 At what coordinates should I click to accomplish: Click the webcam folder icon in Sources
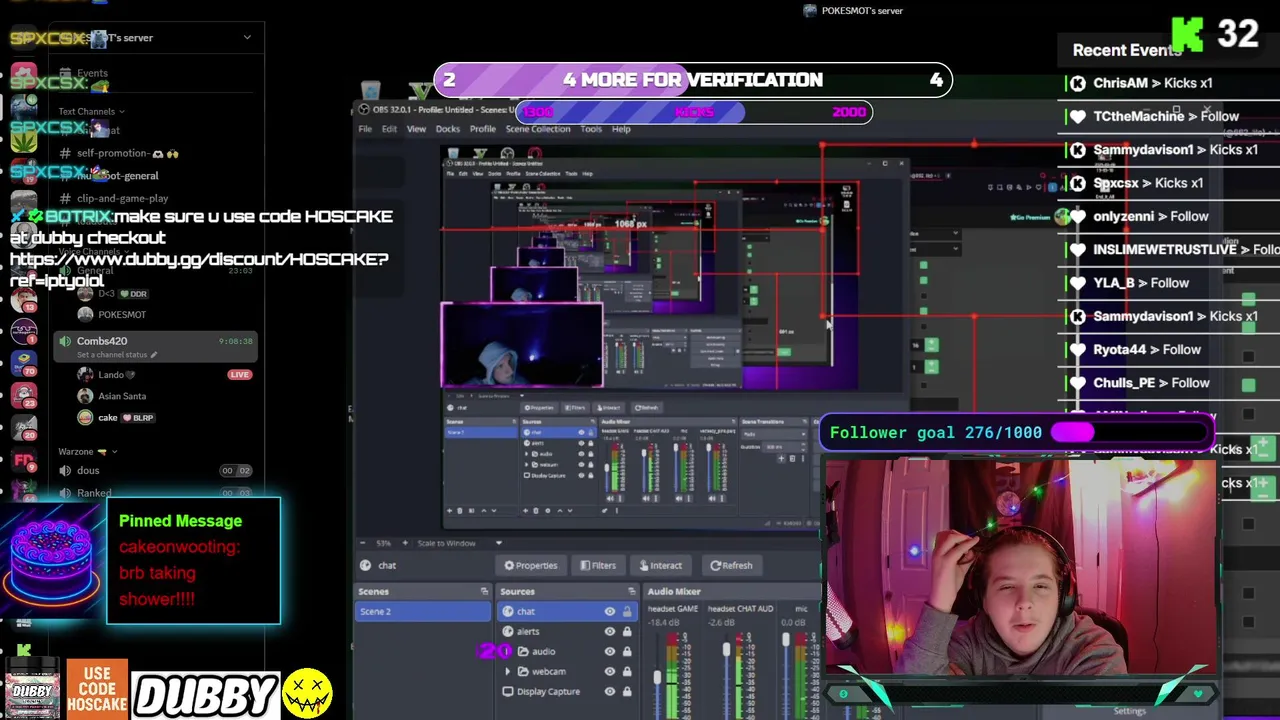pos(523,671)
